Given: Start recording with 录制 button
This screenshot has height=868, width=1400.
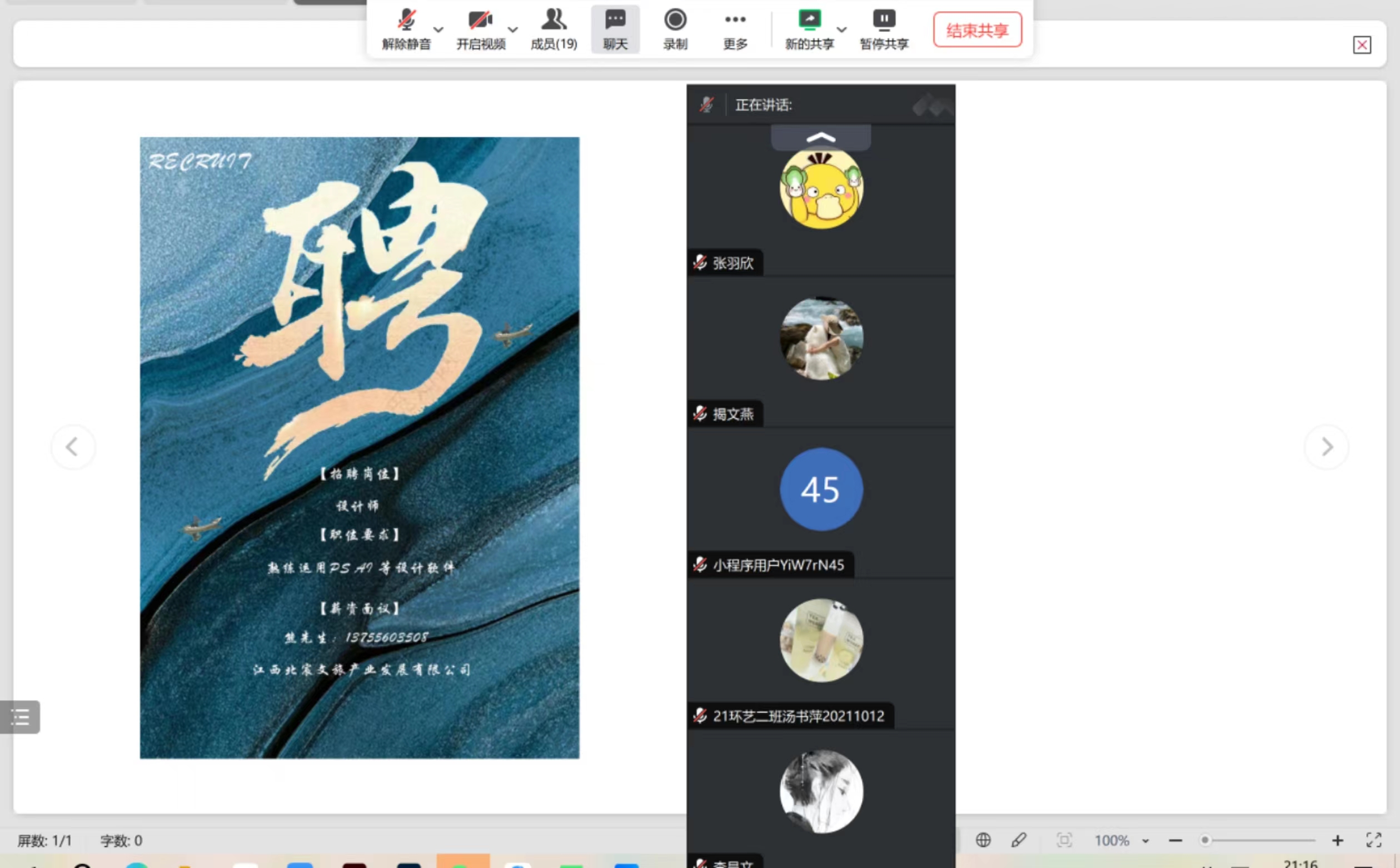Looking at the screenshot, I should pos(675,29).
